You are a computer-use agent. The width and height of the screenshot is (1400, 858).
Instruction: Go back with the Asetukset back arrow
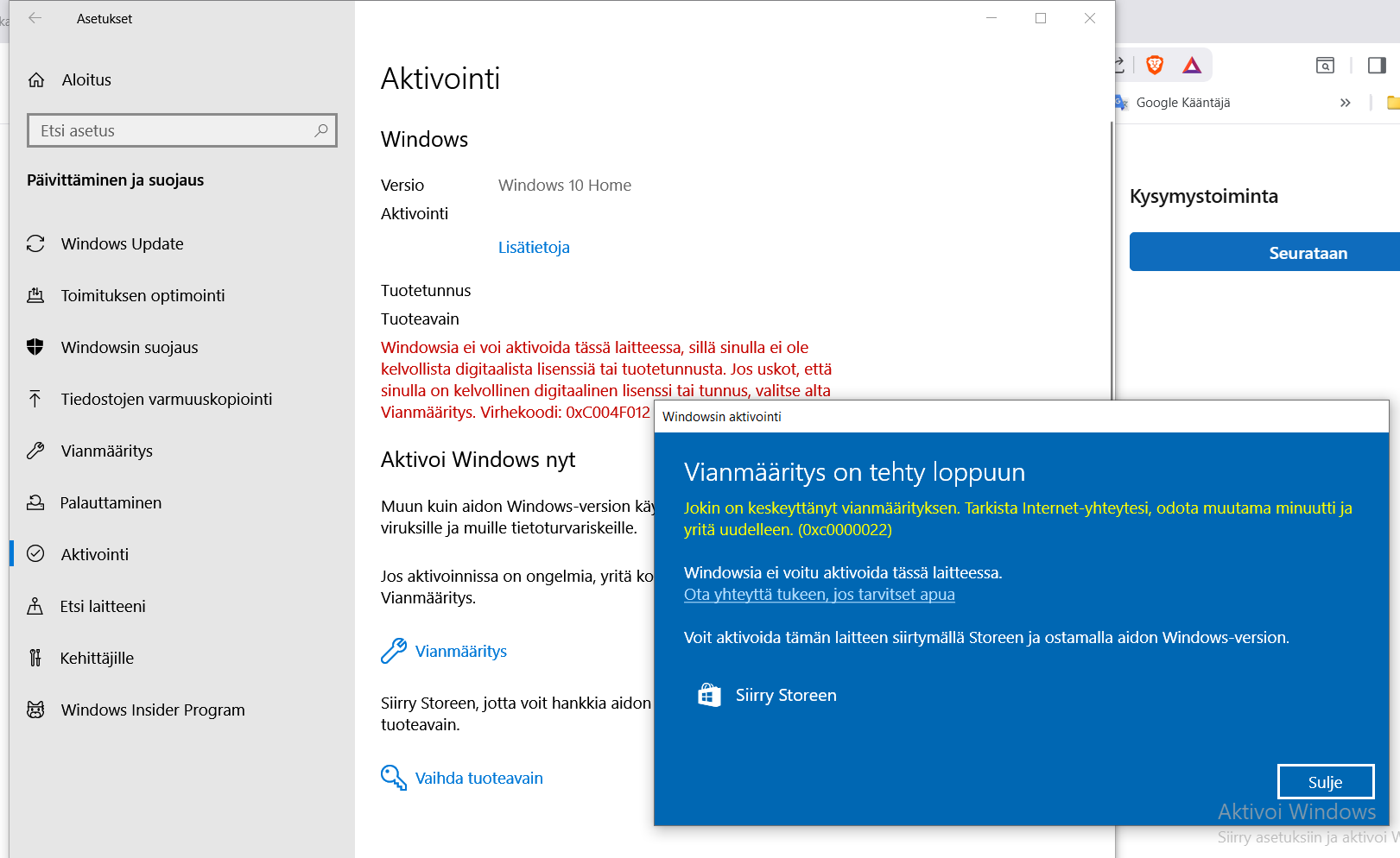35,18
